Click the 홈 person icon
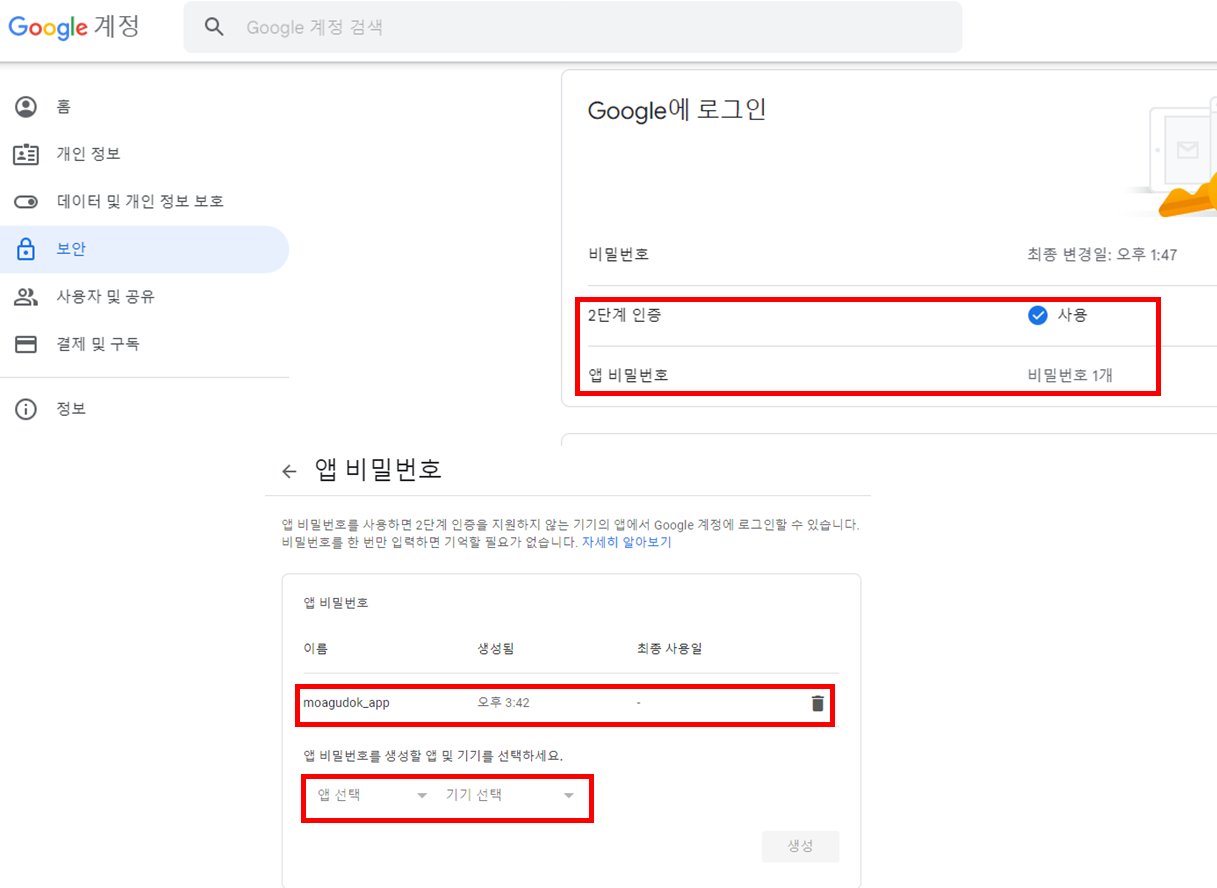Viewport: 1217px width, 888px height. 26,107
